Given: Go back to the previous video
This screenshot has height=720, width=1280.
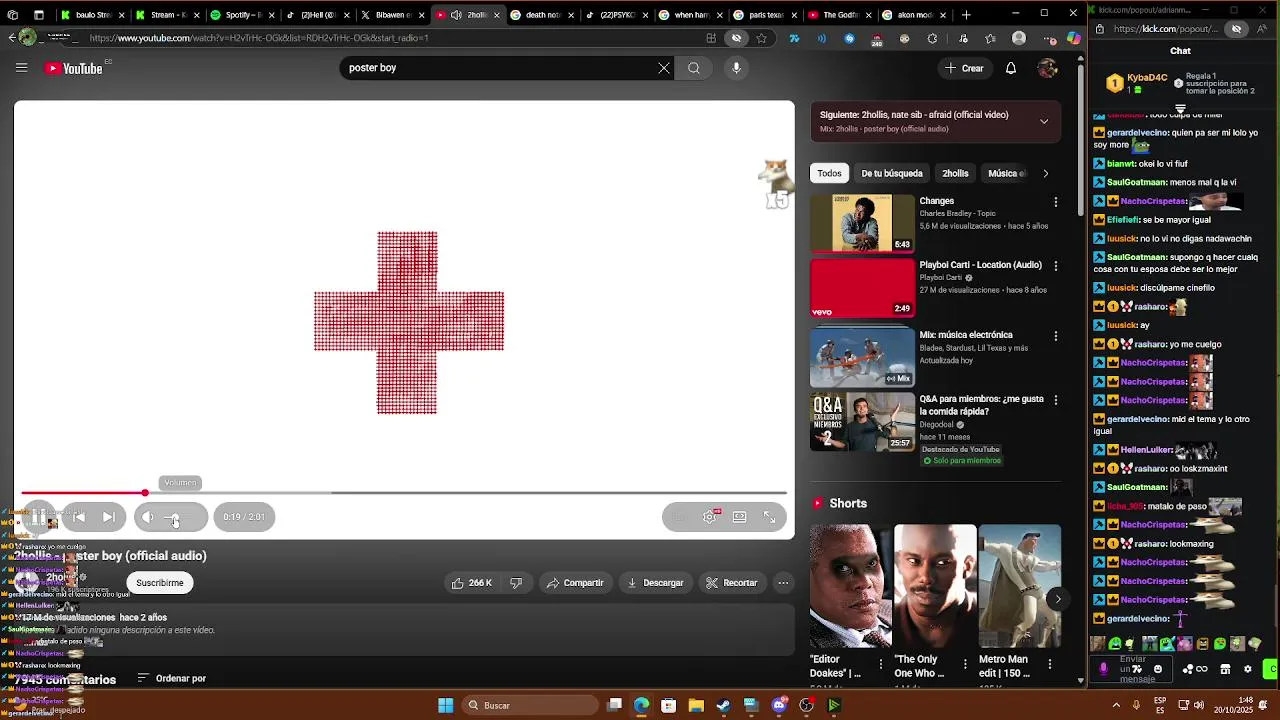Looking at the screenshot, I should click(x=79, y=517).
